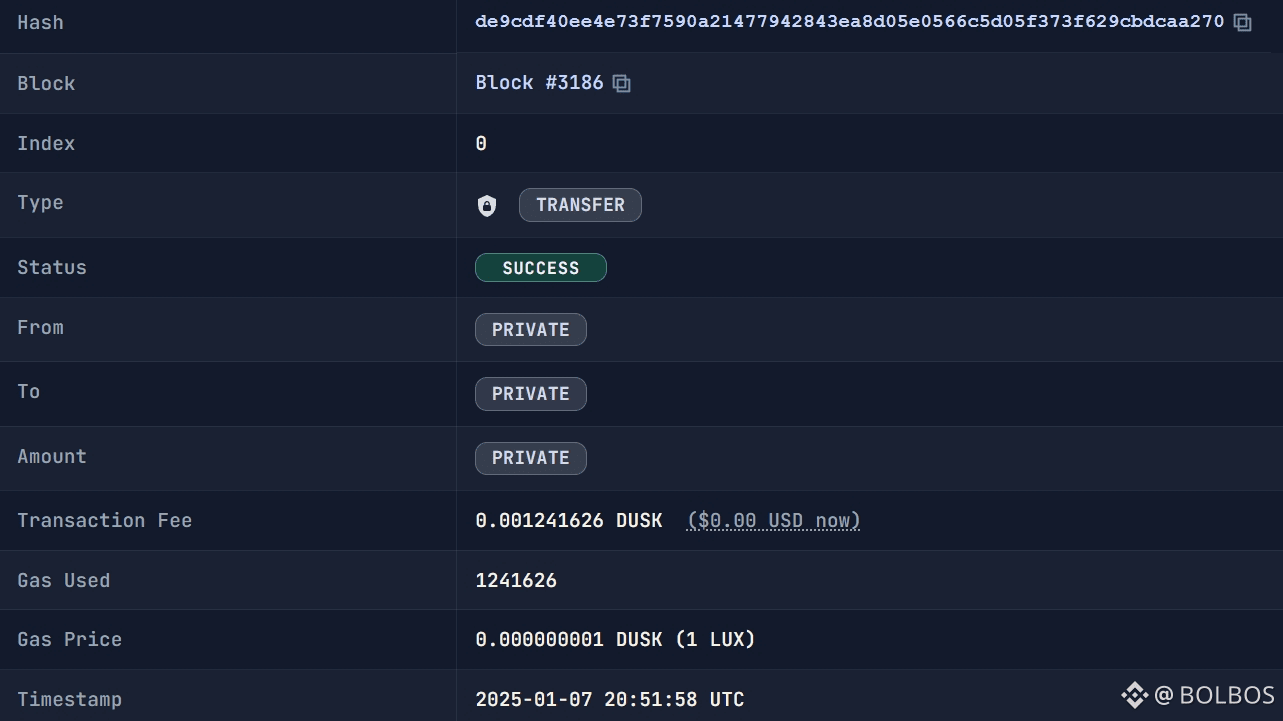Screen dimensions: 1283x721
Task: Click the TRANSFER type badge
Action: (x=580, y=205)
